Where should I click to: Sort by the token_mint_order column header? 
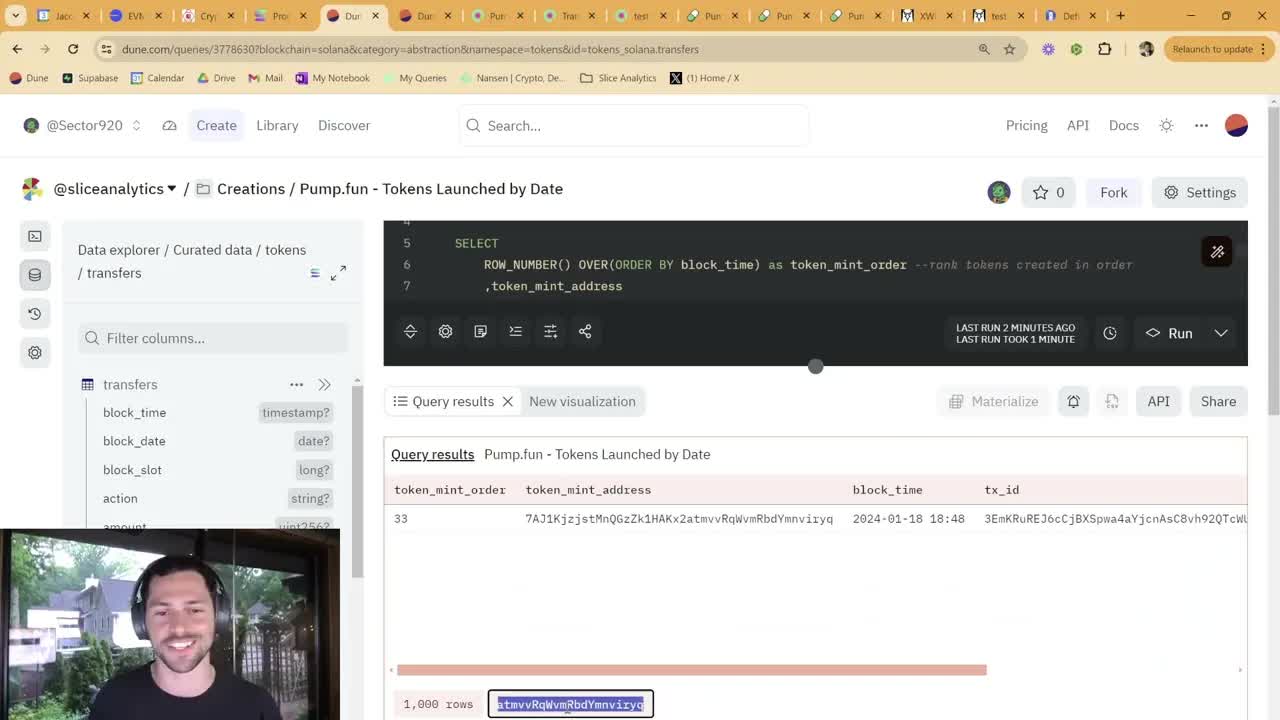pos(450,490)
